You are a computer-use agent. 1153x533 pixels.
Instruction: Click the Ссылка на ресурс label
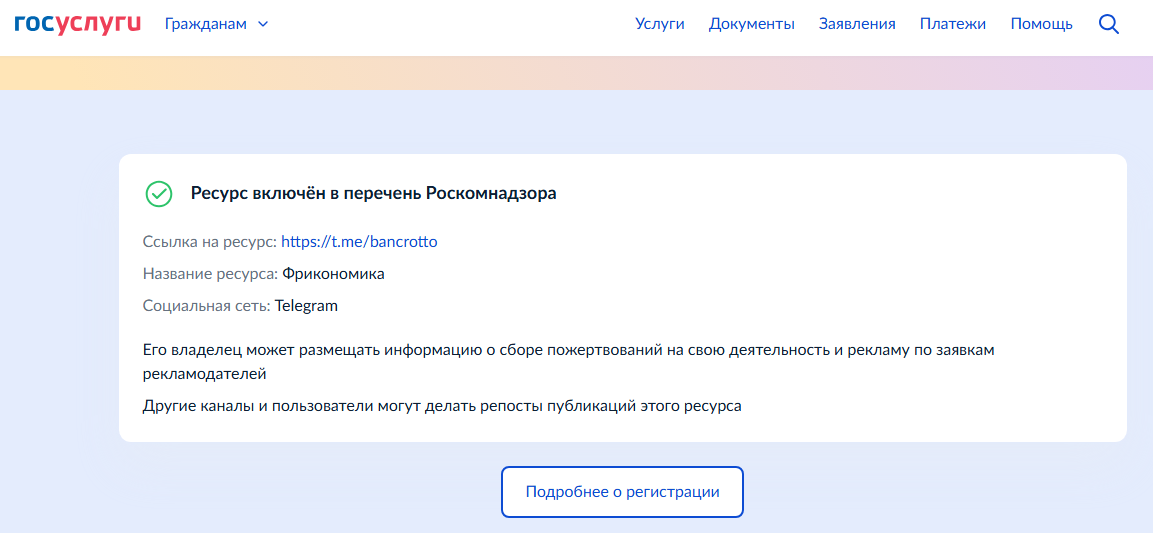click(209, 241)
